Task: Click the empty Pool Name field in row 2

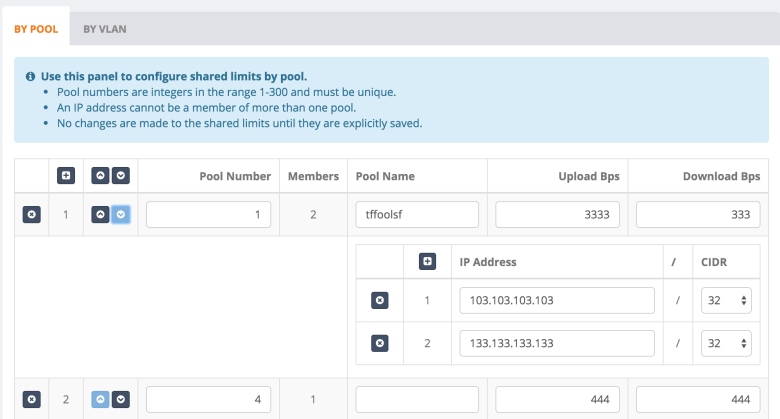Action: 417,399
